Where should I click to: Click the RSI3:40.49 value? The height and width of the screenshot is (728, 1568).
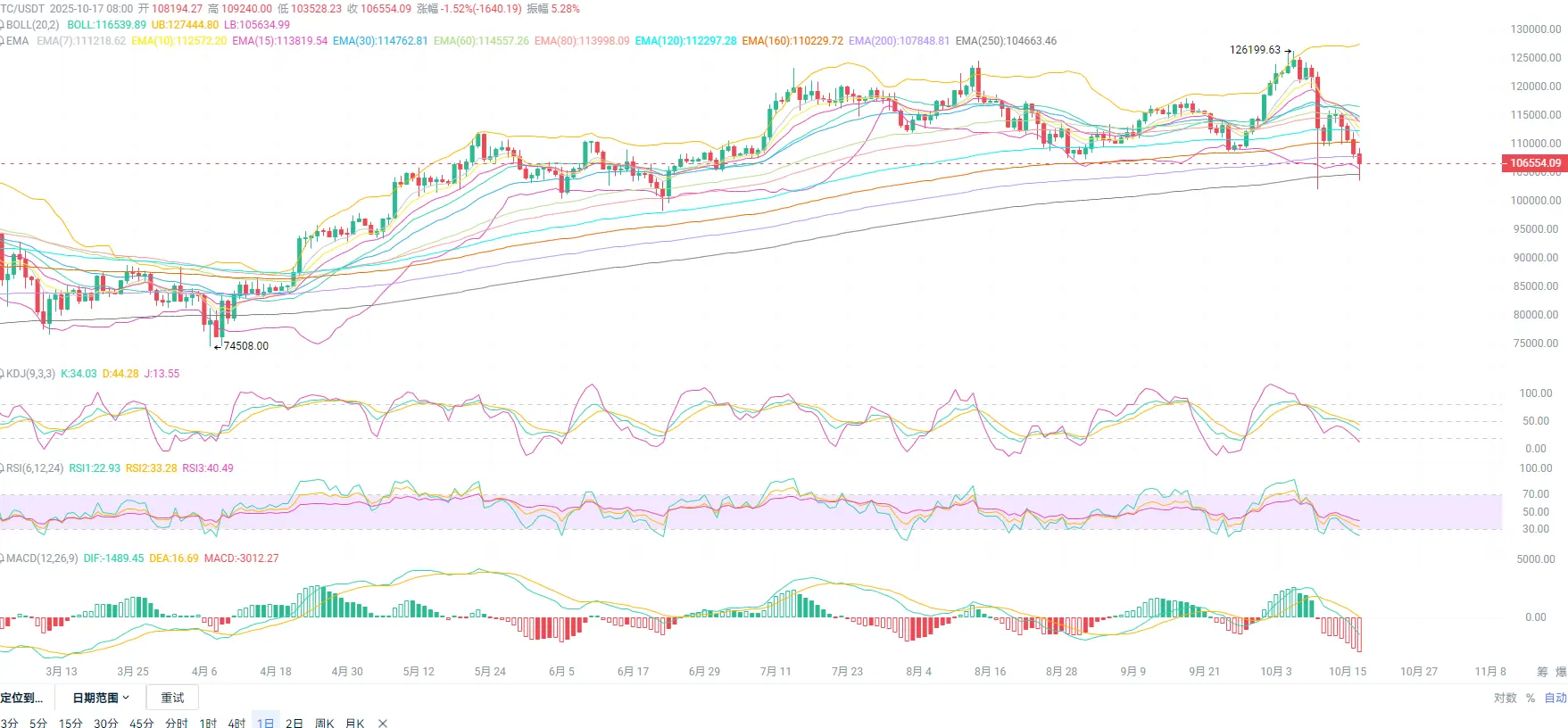coord(208,468)
